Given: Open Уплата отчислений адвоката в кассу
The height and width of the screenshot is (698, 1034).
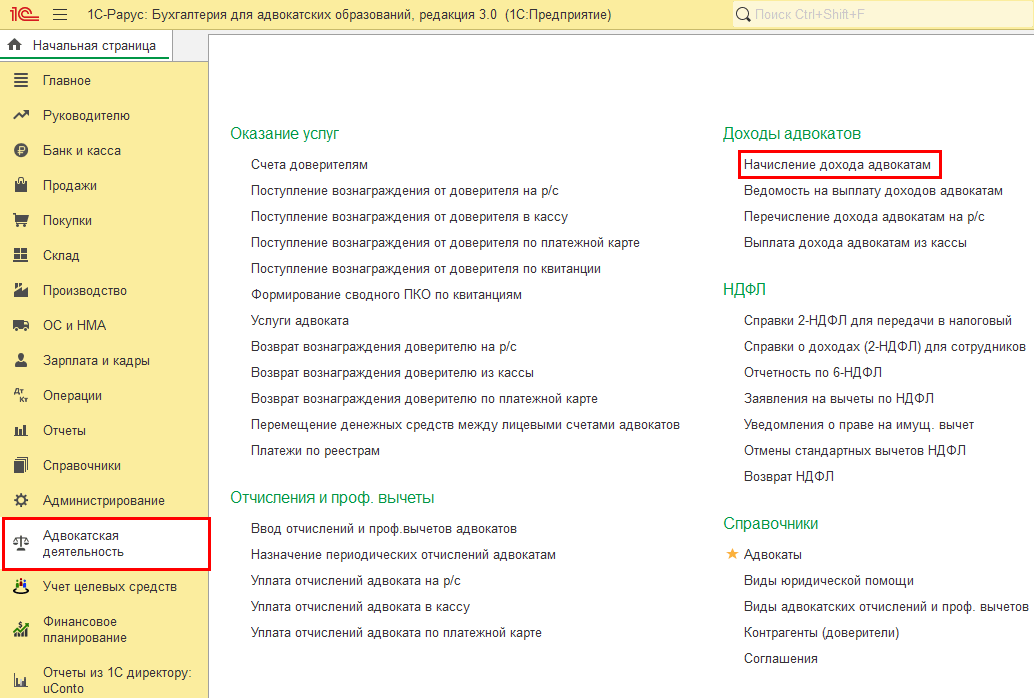Looking at the screenshot, I should tap(360, 606).
